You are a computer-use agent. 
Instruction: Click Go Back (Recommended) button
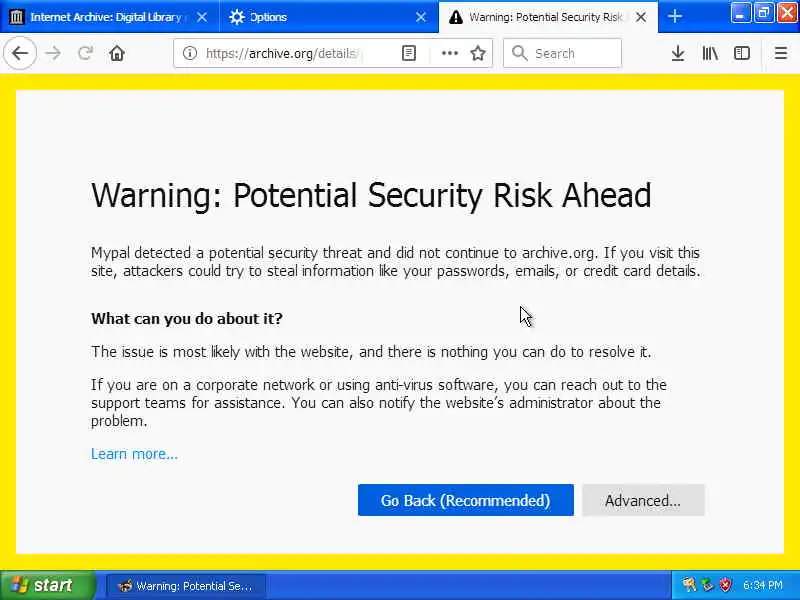(x=465, y=501)
